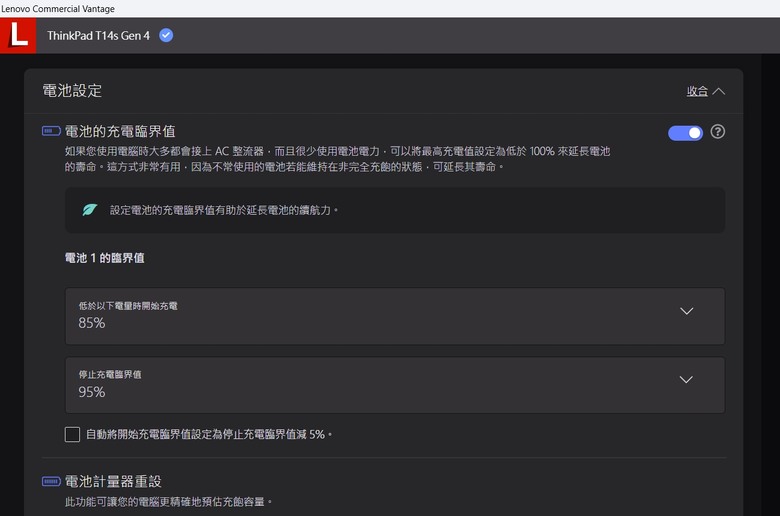
Task: Click description 此功能可讓您的電腦更精確地預估
Action: (168, 502)
